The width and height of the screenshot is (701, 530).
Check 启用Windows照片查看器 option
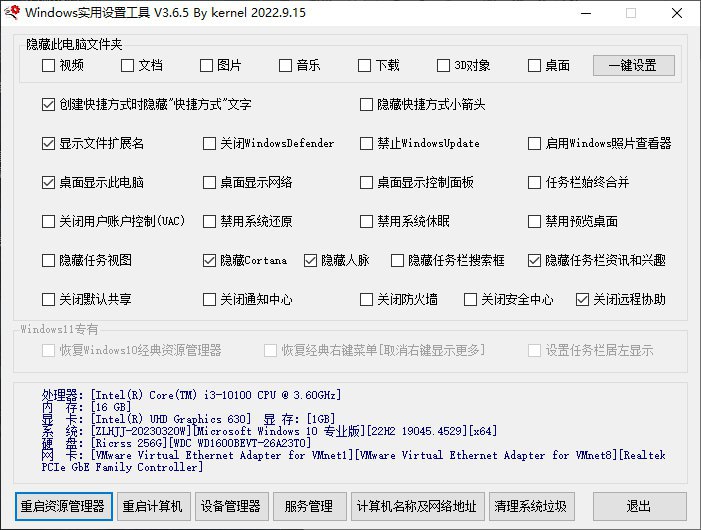(x=535, y=143)
